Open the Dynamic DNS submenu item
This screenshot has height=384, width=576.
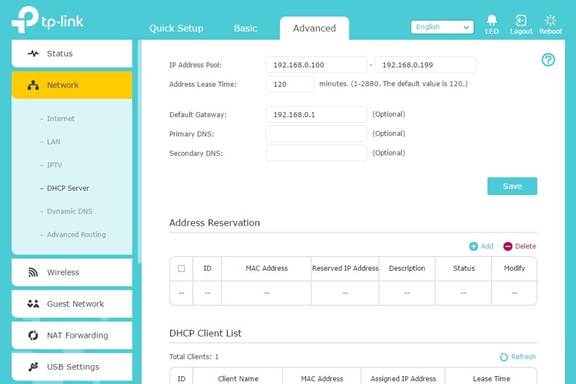(x=69, y=211)
